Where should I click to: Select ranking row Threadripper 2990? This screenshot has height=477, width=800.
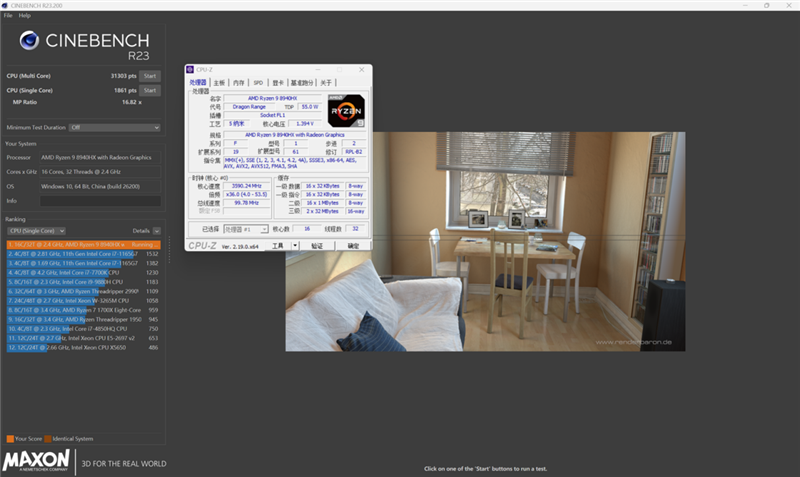(x=84, y=291)
